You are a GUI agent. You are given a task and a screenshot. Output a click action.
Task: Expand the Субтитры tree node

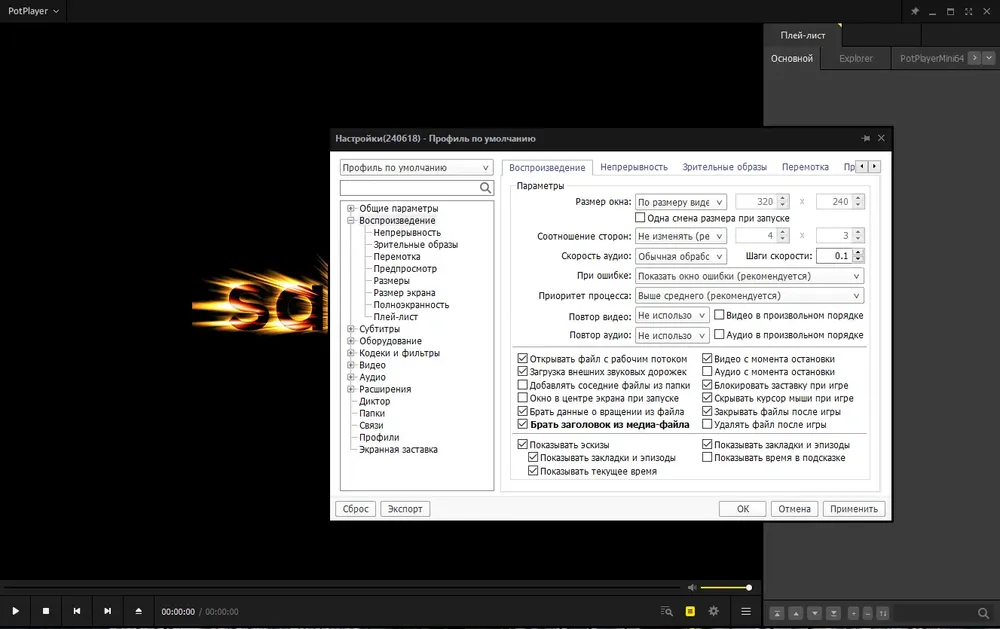coord(351,329)
